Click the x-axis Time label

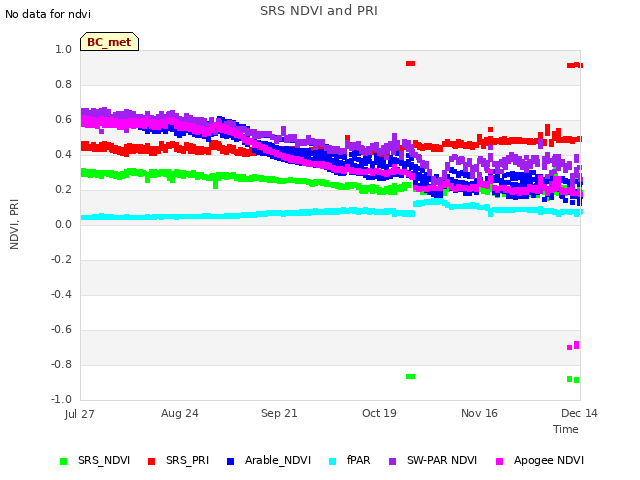(566, 429)
